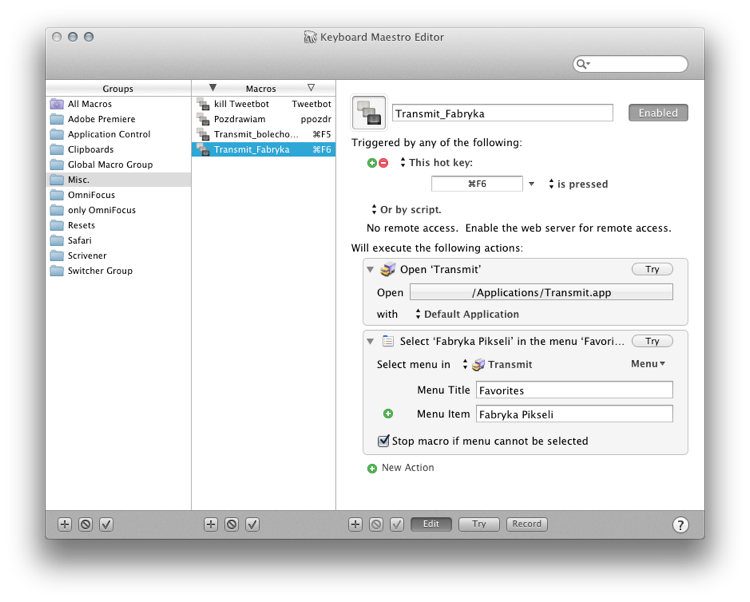750x602 pixels.
Task: Select the Safari group
Action: point(119,241)
